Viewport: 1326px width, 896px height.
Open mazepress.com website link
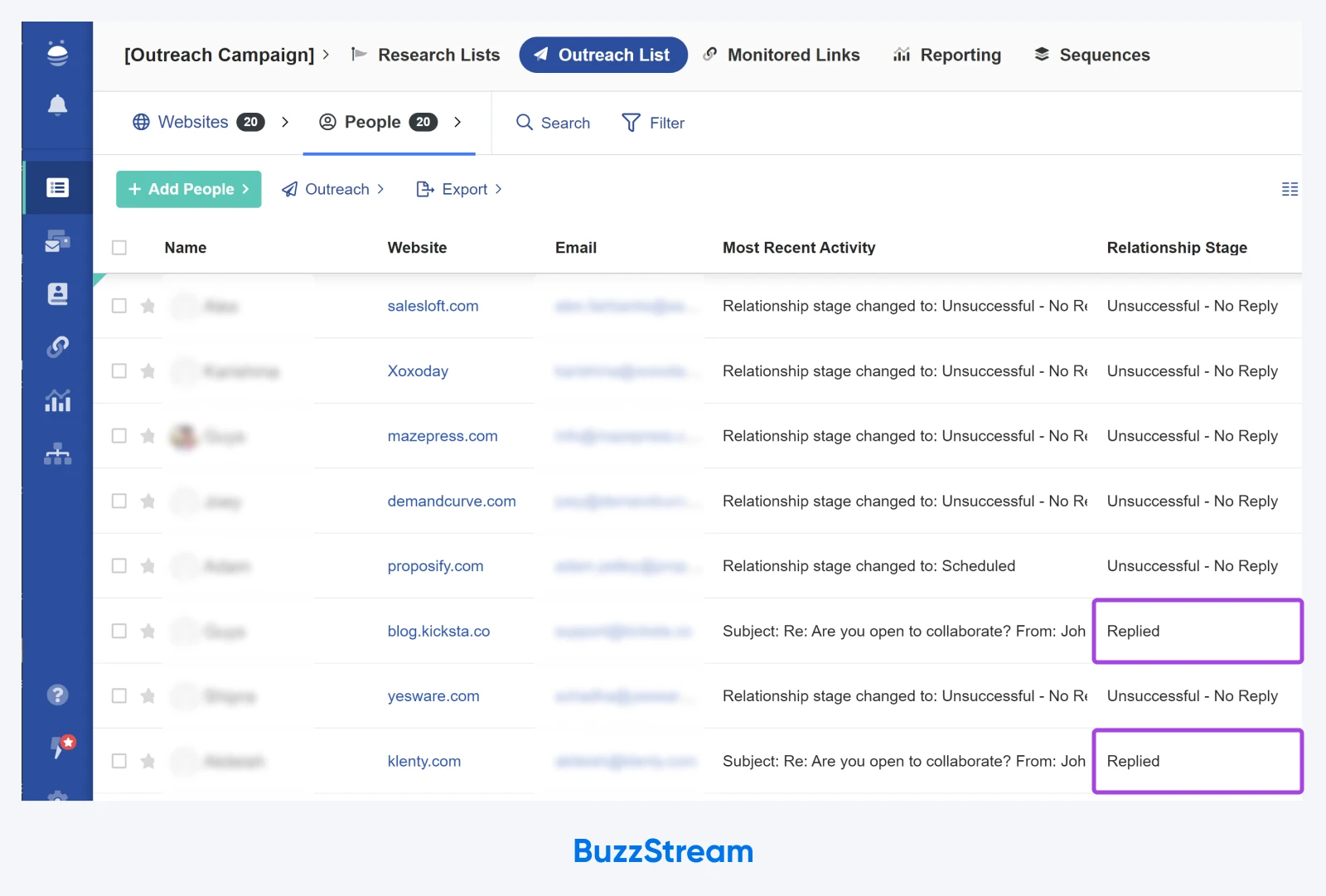click(443, 436)
